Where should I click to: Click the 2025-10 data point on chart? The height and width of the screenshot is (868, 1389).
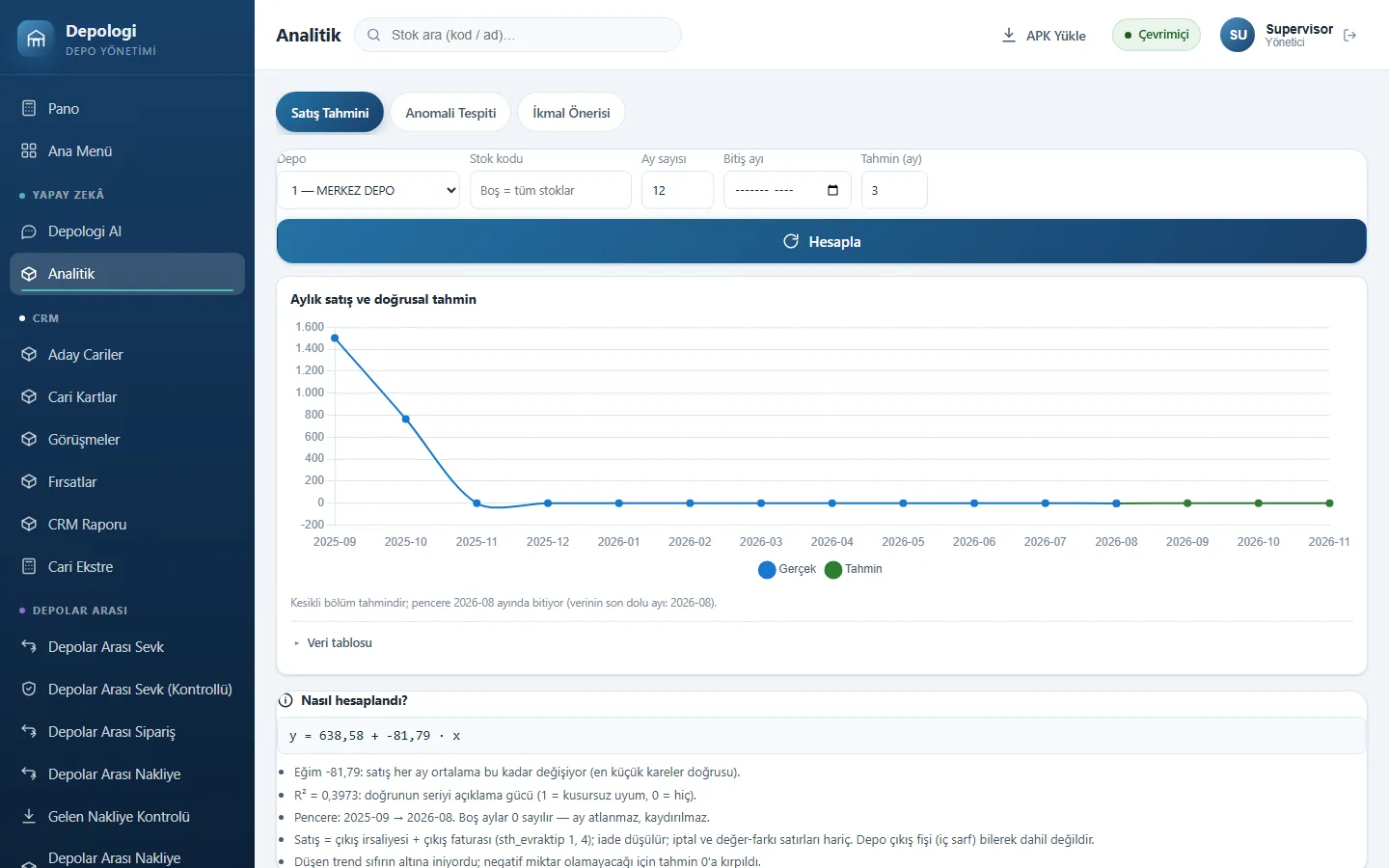(406, 420)
